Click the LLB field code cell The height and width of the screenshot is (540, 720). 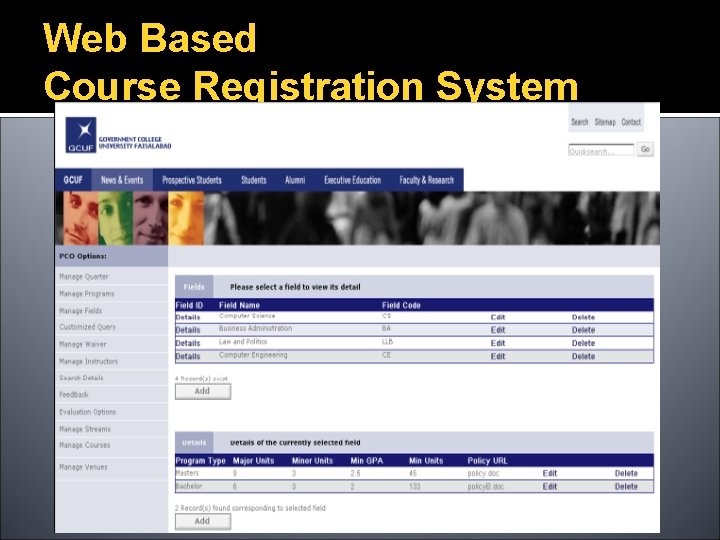pyautogui.click(x=387, y=342)
